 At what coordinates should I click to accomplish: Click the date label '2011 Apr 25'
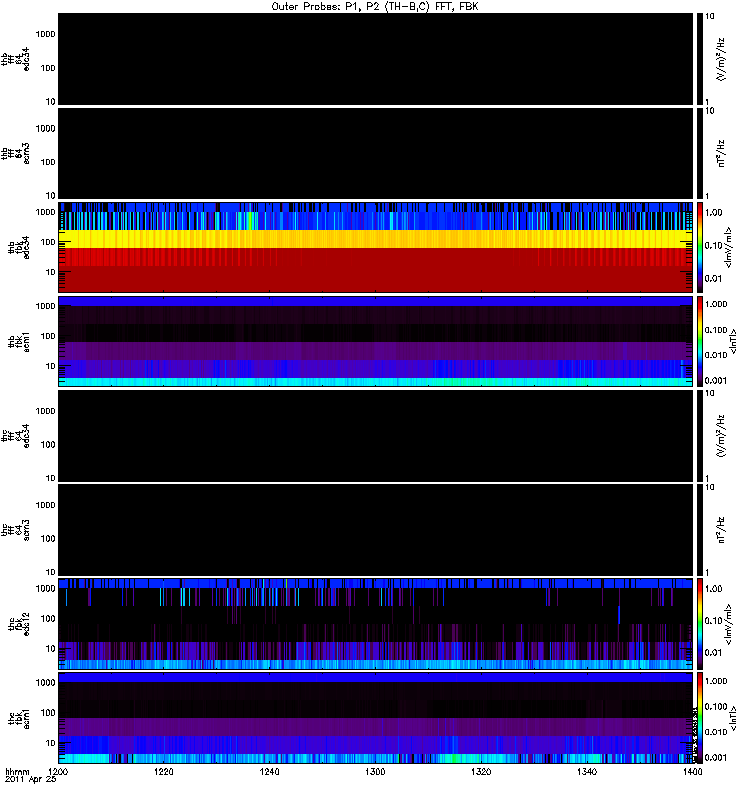tap(30, 780)
